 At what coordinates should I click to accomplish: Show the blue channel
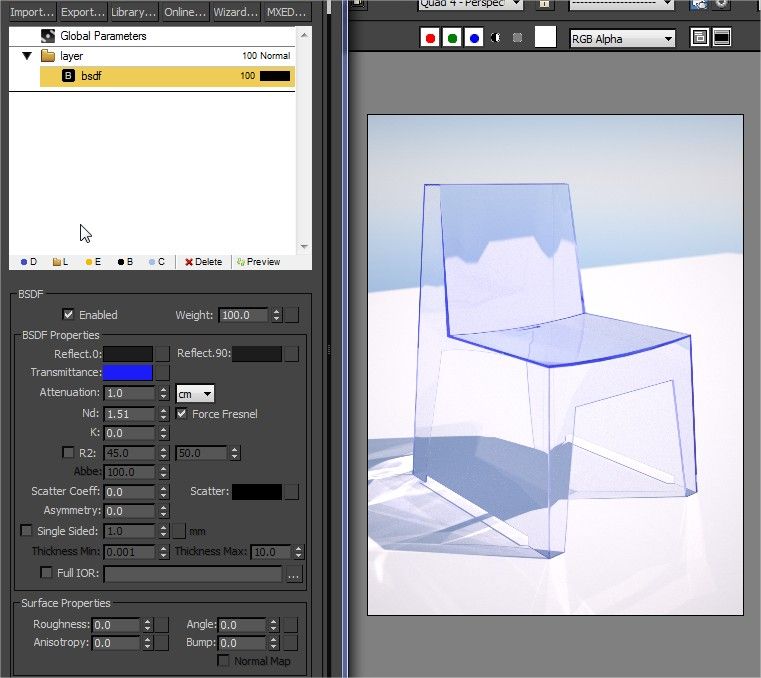tap(474, 38)
